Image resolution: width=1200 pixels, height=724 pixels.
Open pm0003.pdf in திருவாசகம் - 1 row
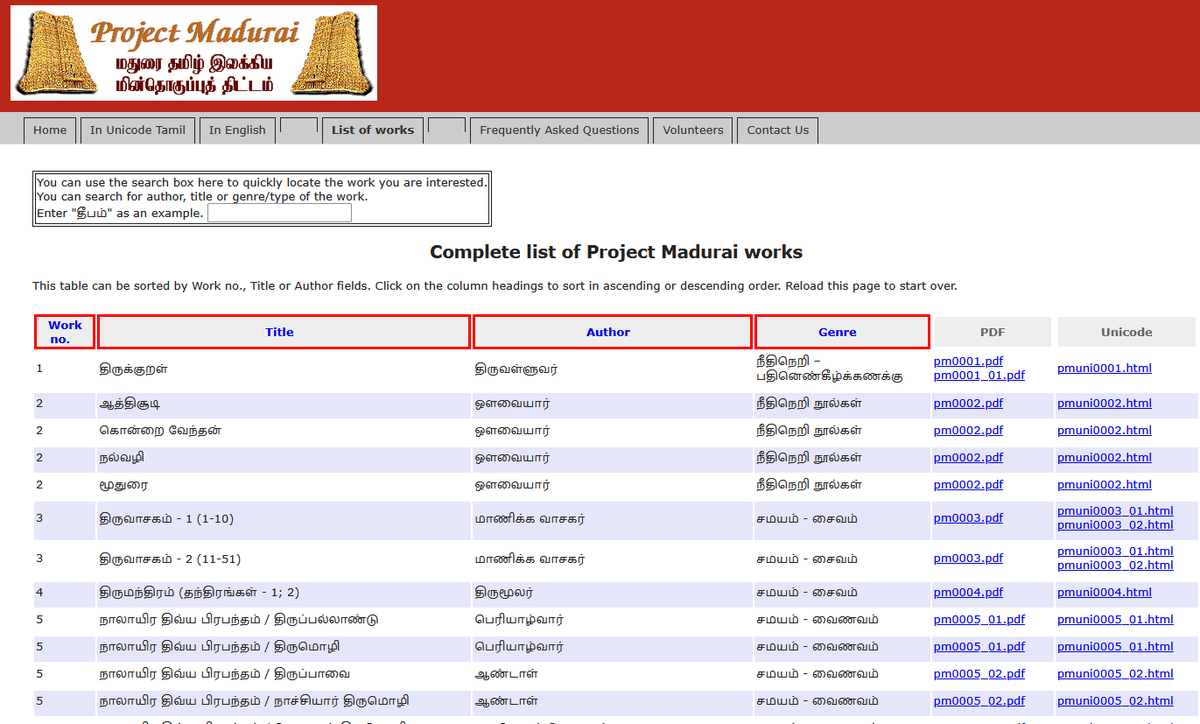968,518
